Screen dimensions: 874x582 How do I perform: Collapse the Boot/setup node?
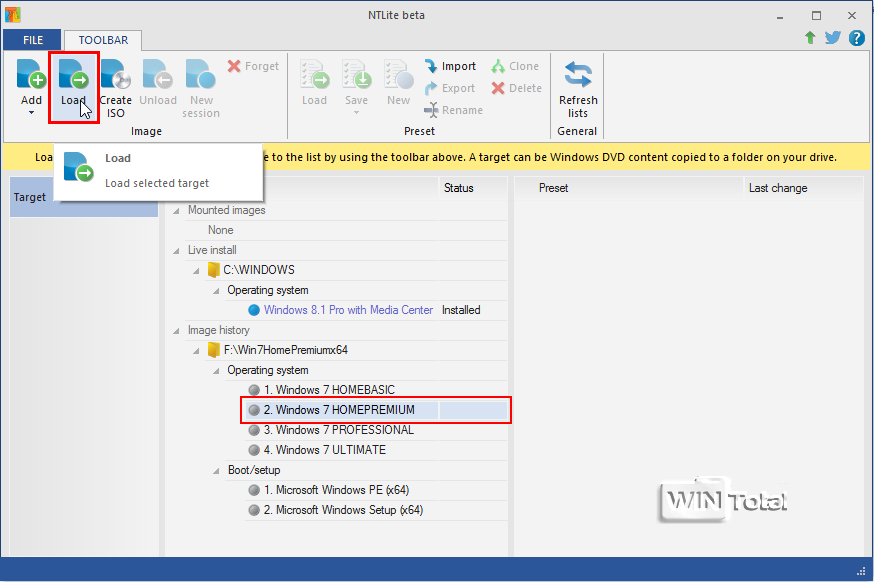coord(216,471)
